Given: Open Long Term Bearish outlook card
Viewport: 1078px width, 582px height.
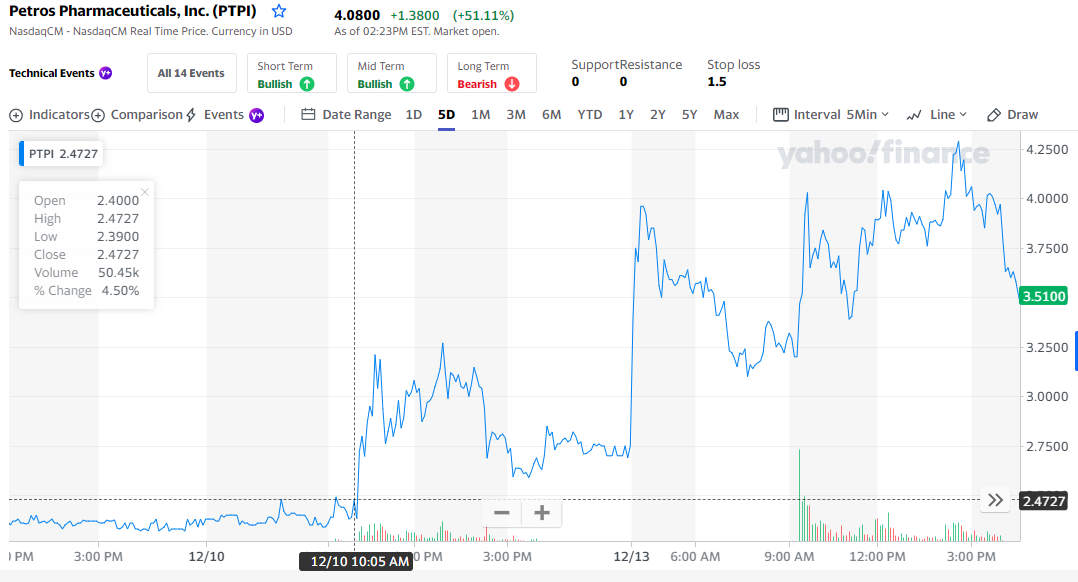Looking at the screenshot, I should coord(492,73).
